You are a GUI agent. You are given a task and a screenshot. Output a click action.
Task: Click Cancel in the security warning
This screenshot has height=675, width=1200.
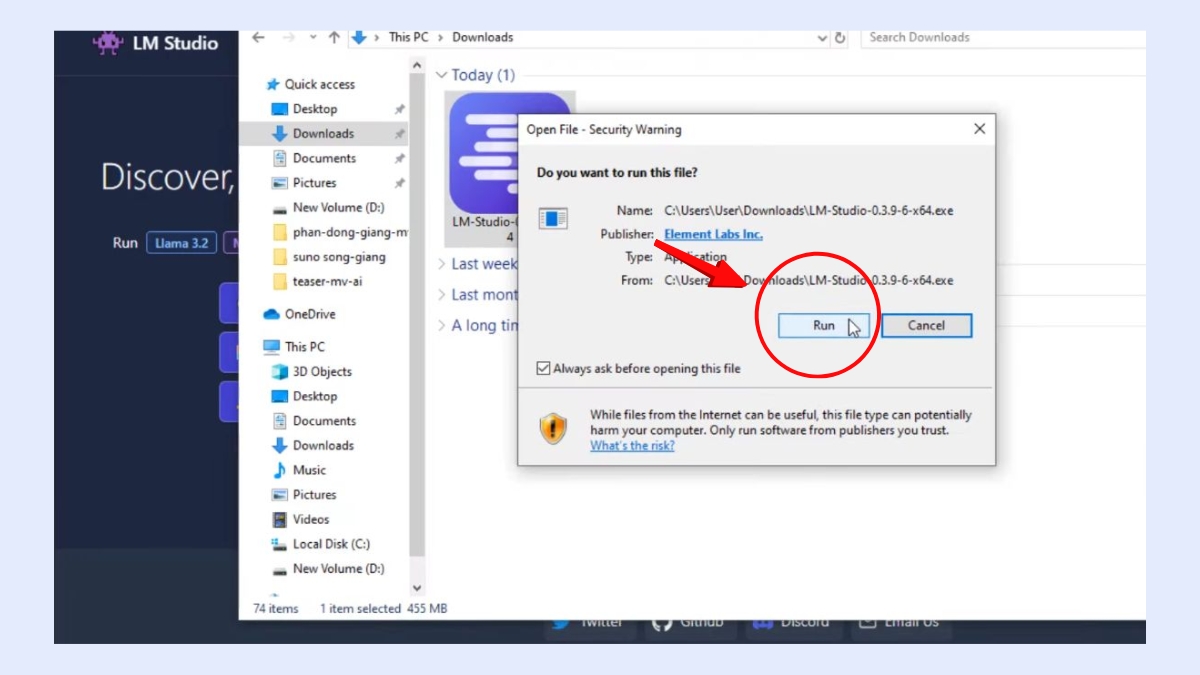(x=926, y=326)
